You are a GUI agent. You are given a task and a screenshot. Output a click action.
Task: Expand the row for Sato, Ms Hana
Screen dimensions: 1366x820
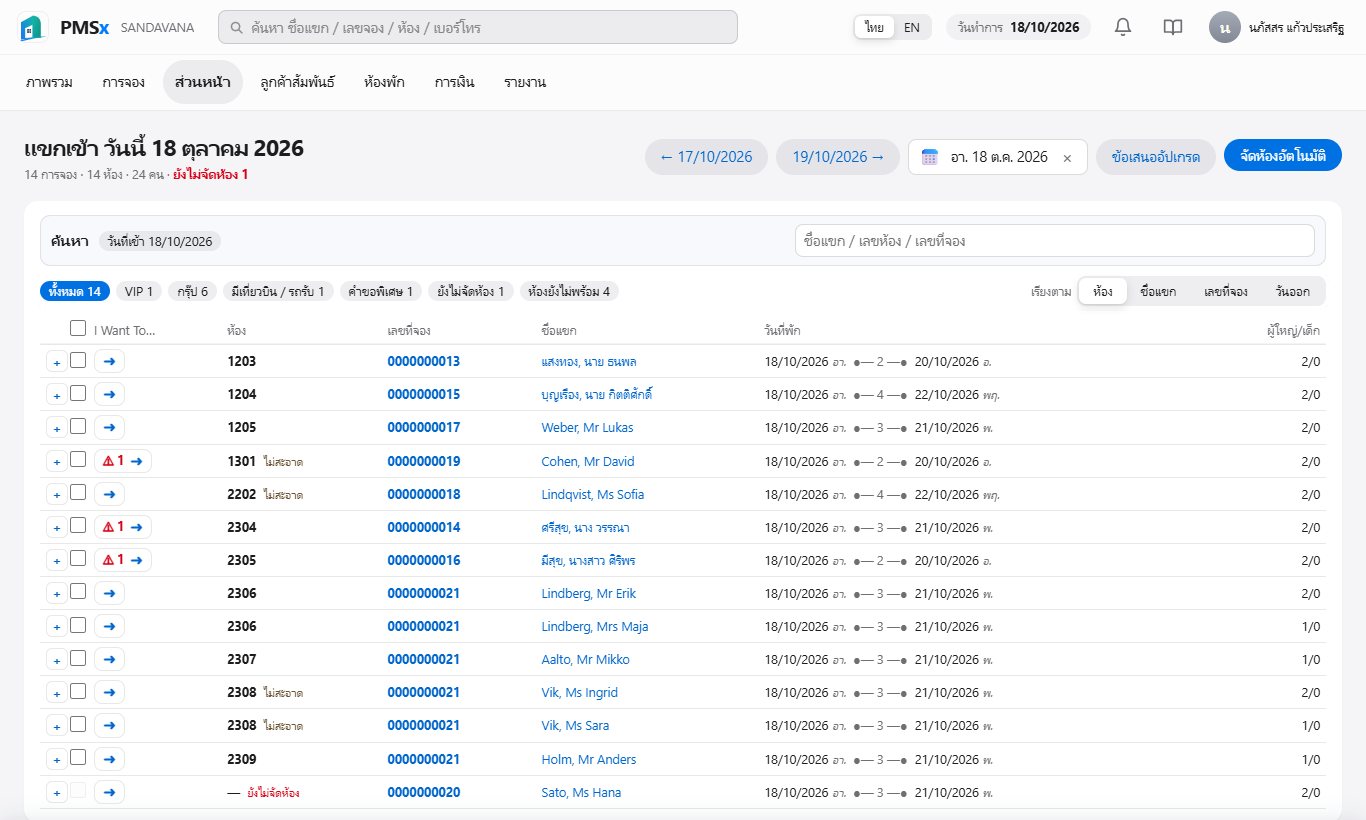click(x=56, y=793)
